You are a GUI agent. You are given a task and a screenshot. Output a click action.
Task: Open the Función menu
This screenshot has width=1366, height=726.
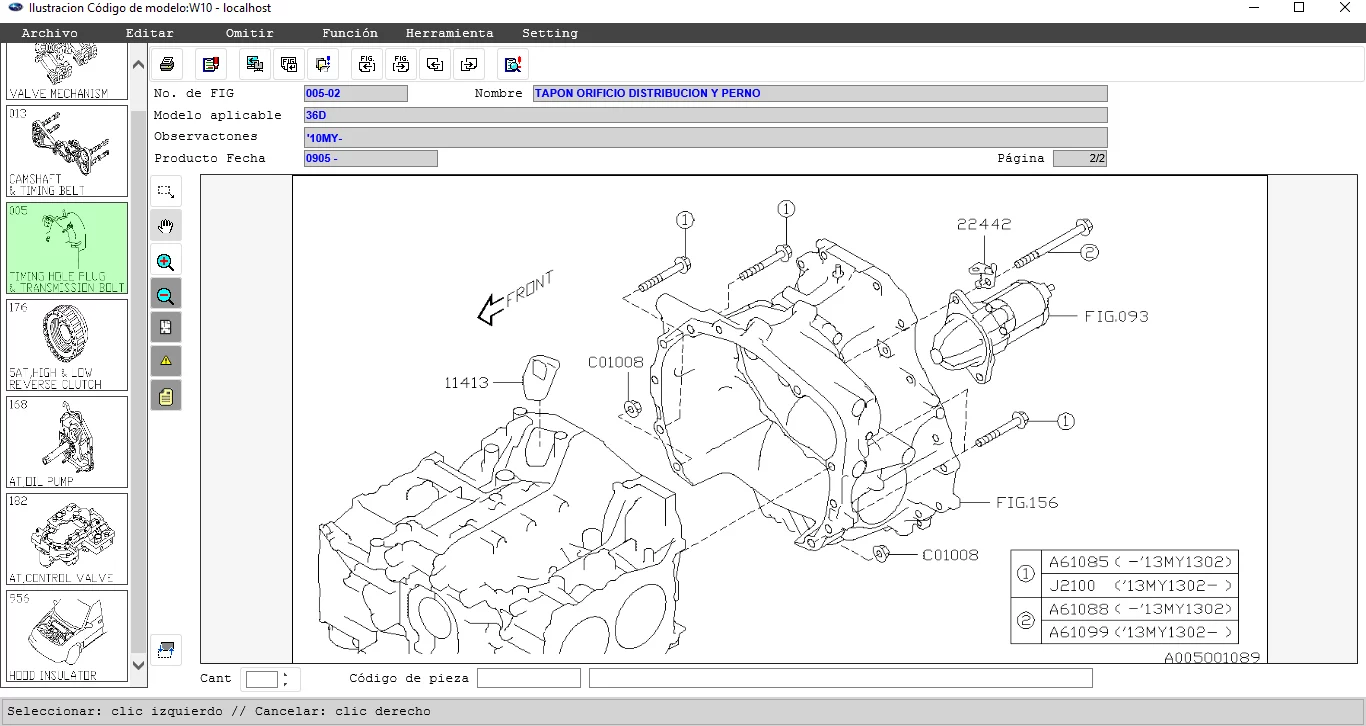(x=350, y=33)
